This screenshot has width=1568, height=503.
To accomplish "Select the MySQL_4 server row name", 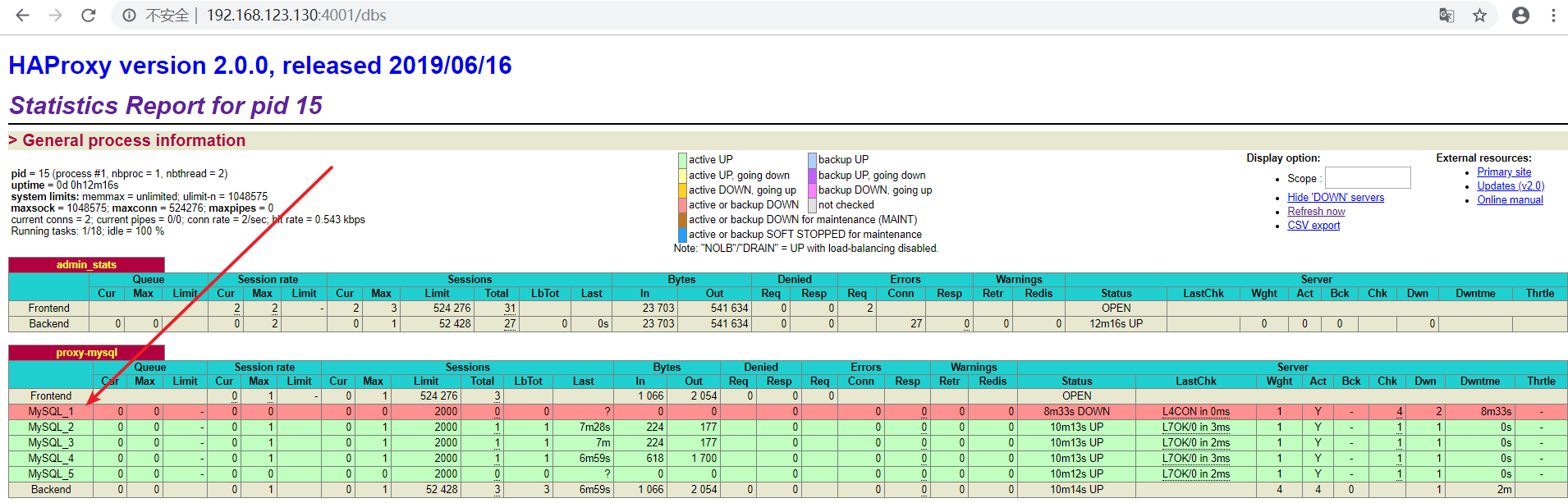I will tap(51, 459).
